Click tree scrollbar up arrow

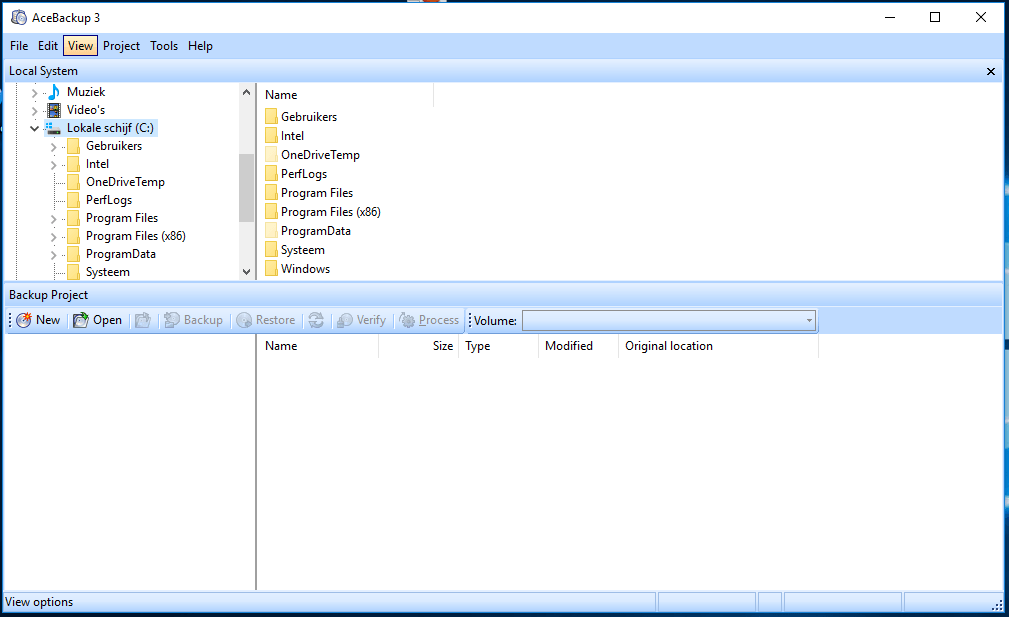click(x=246, y=92)
